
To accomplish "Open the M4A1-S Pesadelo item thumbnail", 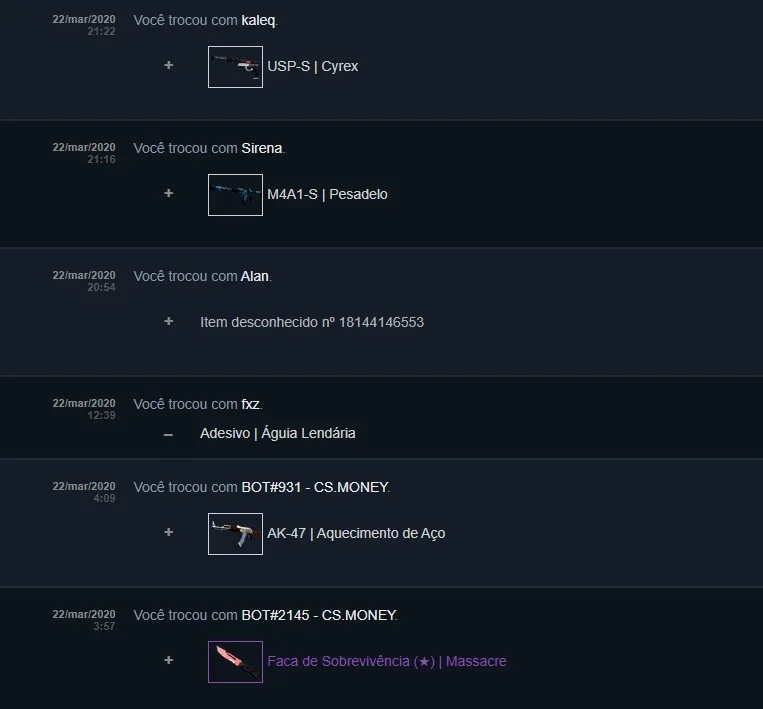I will pyautogui.click(x=235, y=195).
